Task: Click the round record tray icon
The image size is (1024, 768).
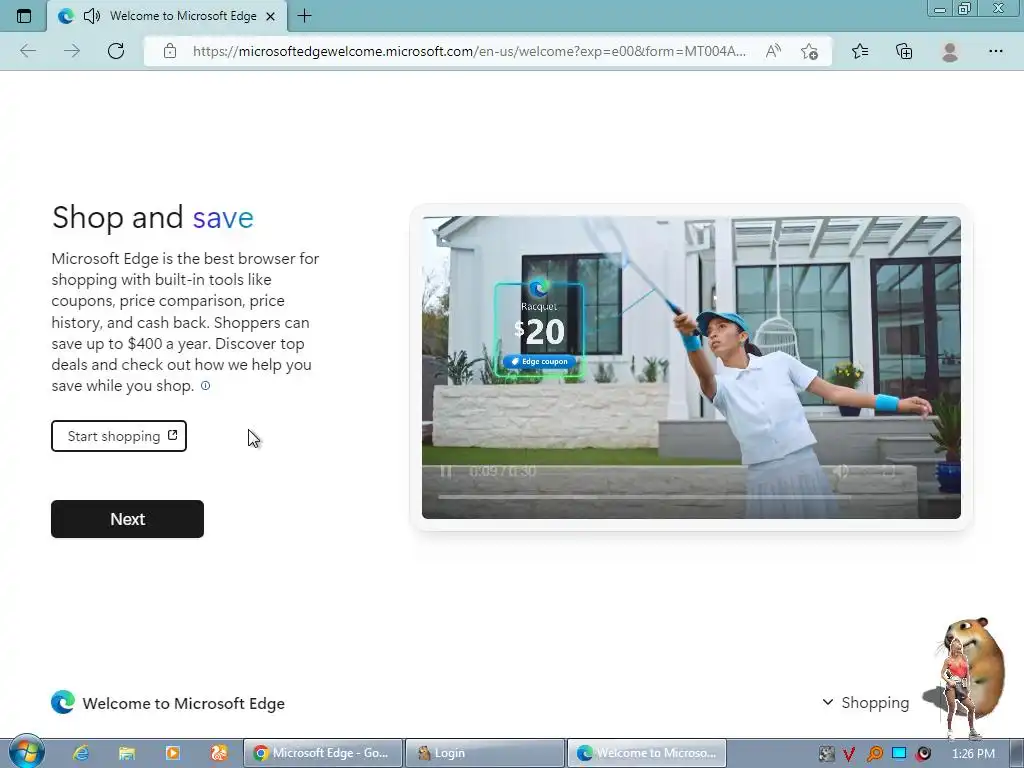Action: click(923, 754)
